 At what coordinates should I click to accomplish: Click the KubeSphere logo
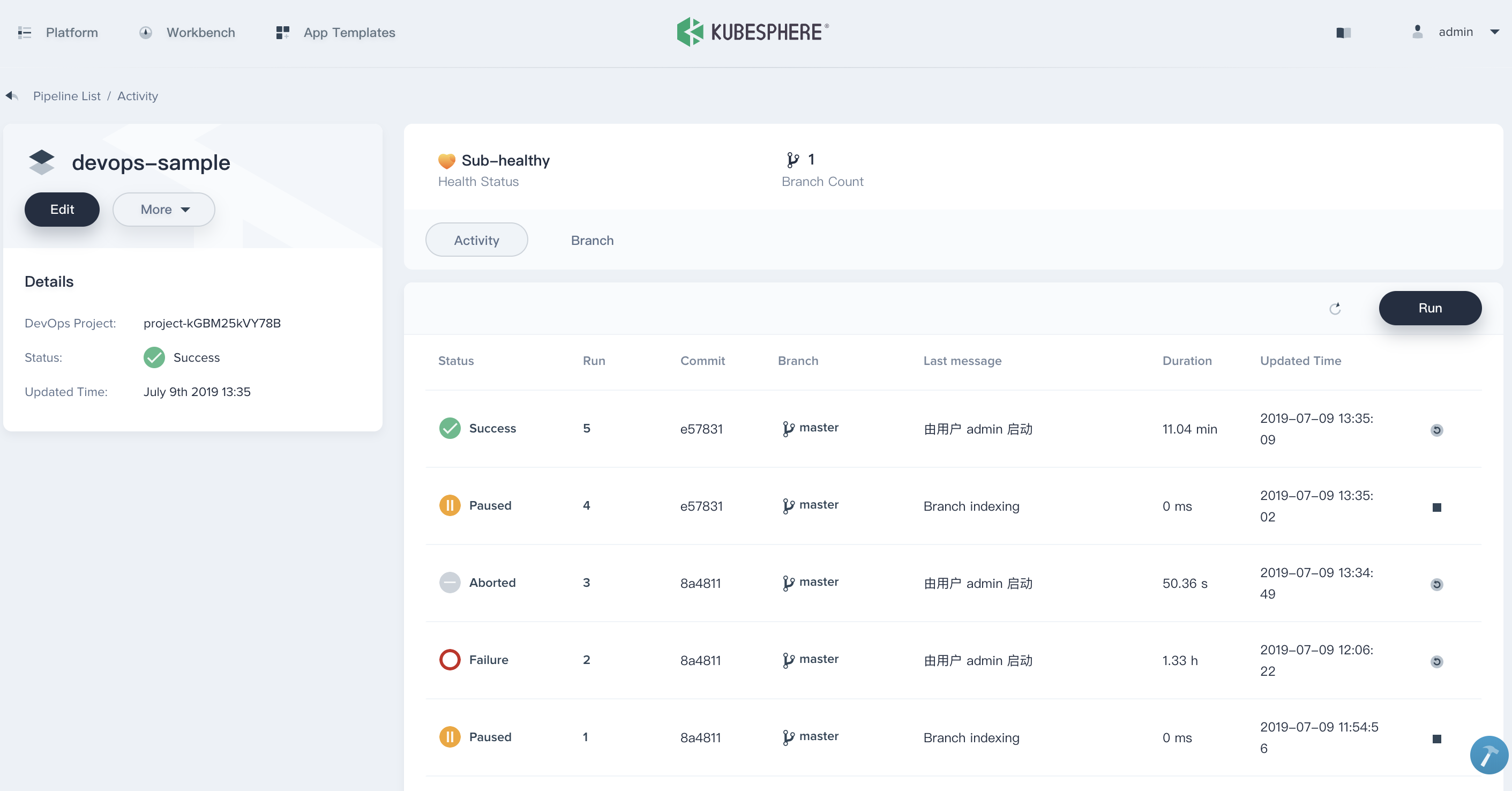click(x=752, y=32)
